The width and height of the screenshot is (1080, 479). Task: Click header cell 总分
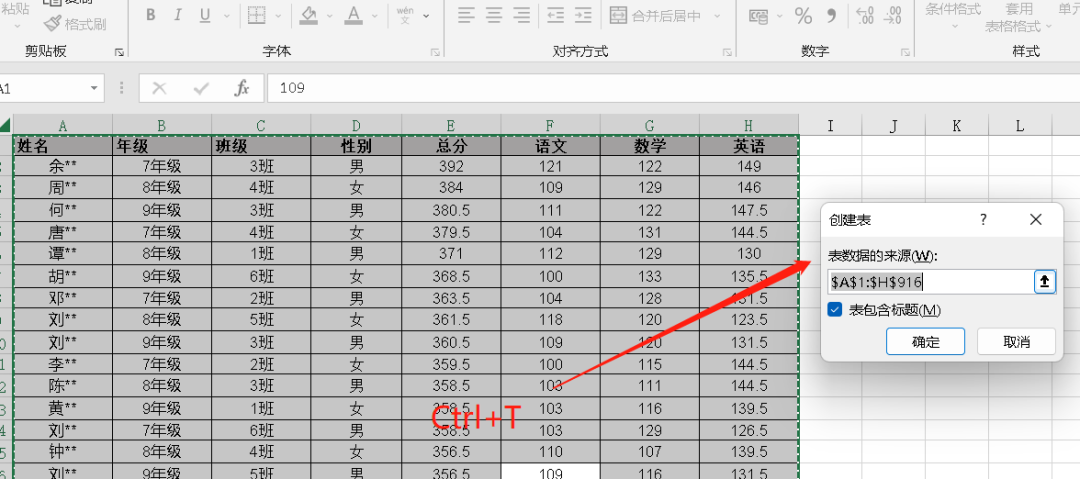451,145
